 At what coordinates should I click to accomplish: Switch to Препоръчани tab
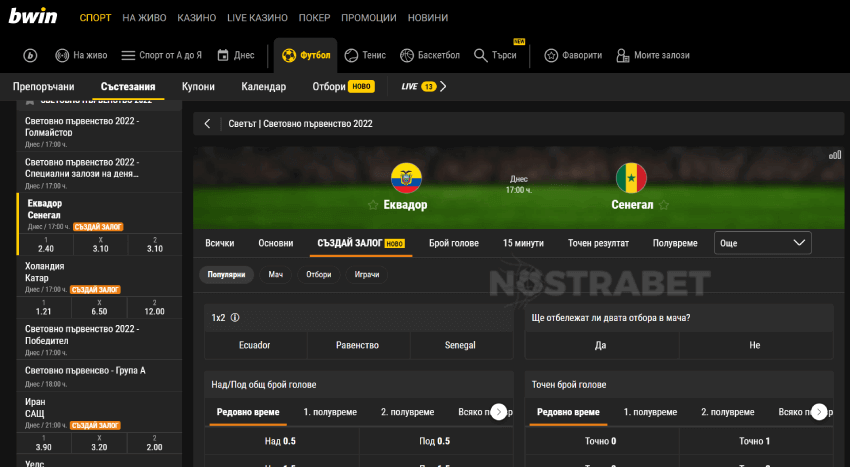(x=43, y=87)
